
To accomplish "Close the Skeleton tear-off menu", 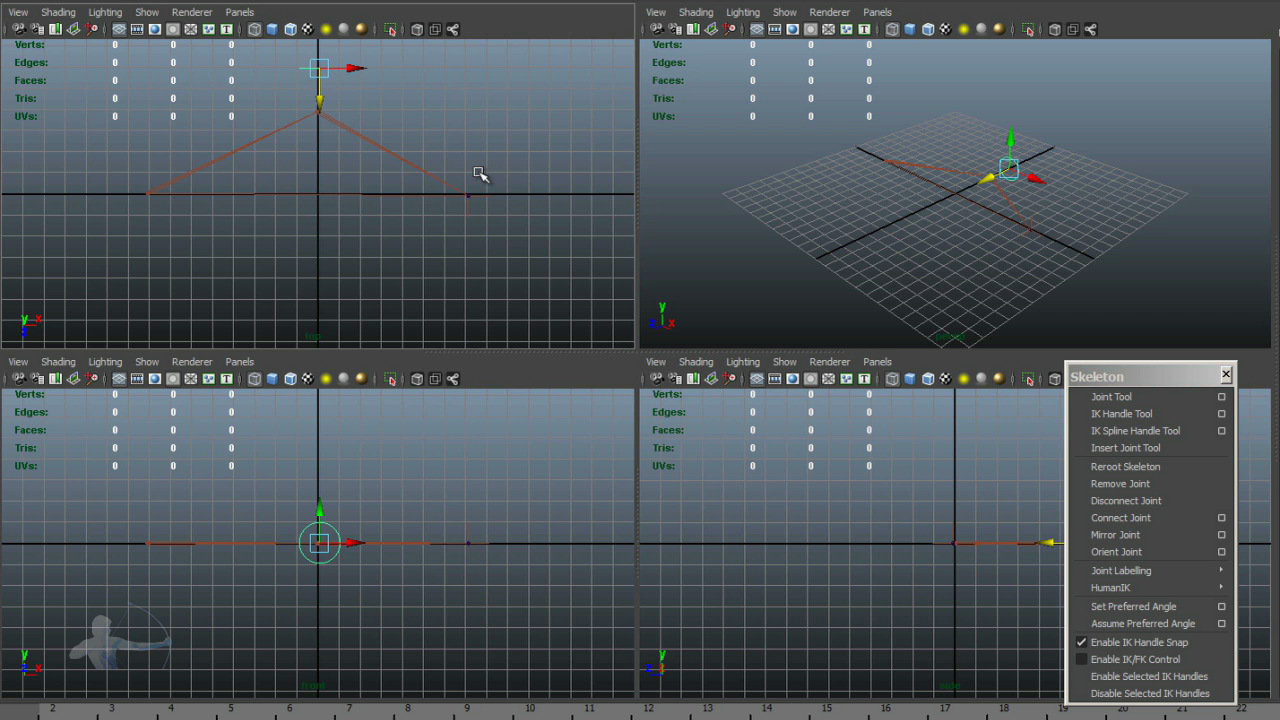I will (1226, 375).
